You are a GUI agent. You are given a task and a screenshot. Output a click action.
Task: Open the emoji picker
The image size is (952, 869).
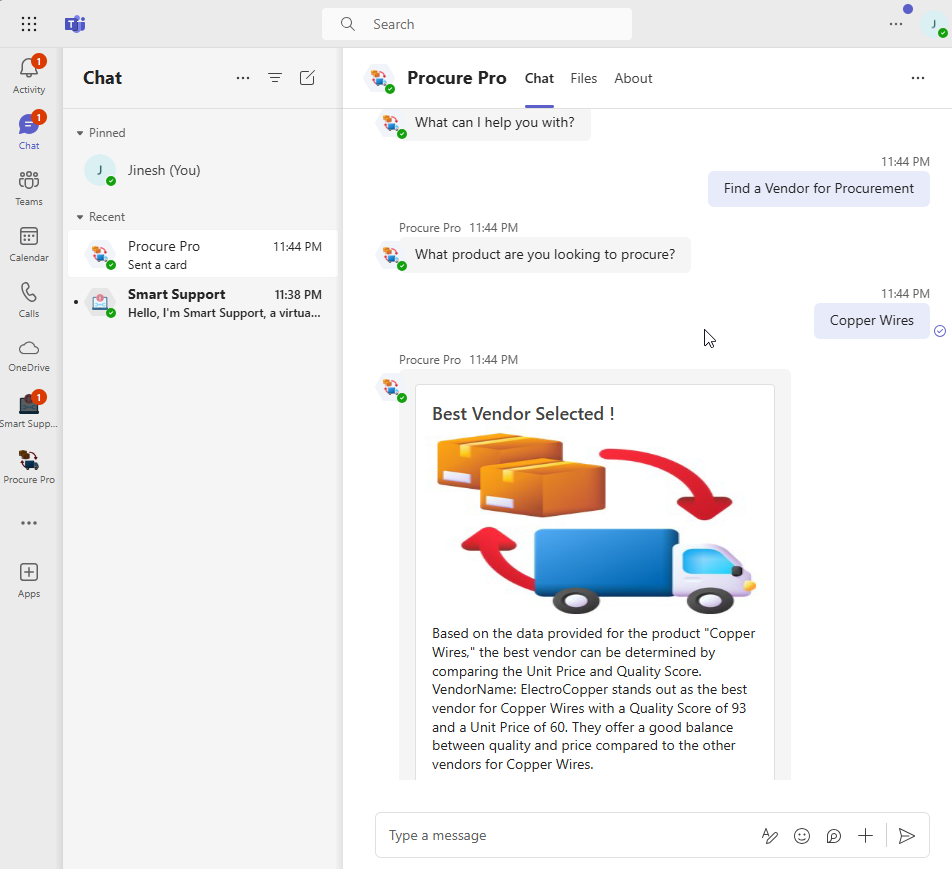pos(801,836)
